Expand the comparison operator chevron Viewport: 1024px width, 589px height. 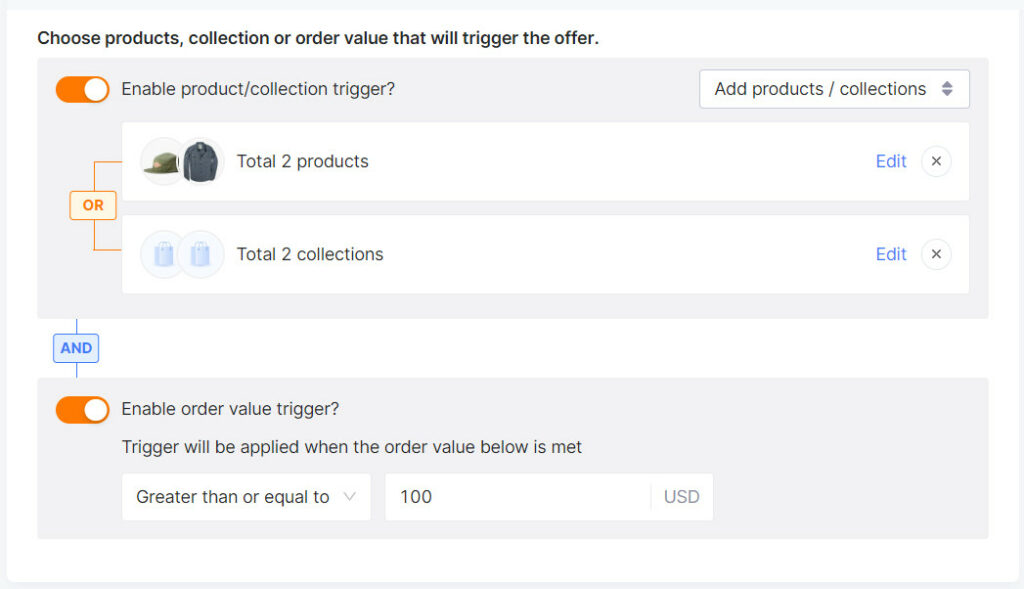tap(350, 496)
